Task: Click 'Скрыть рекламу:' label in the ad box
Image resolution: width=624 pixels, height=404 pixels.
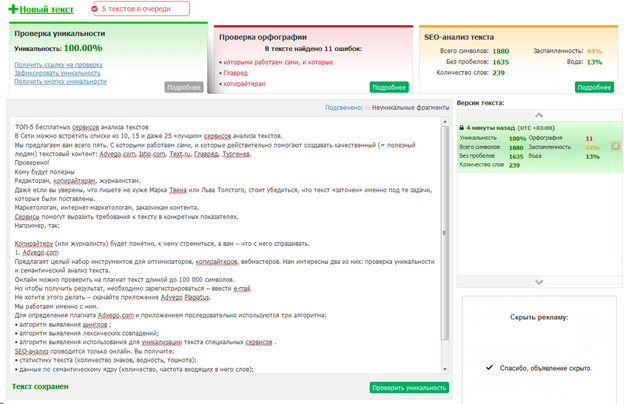Action: pos(539,317)
